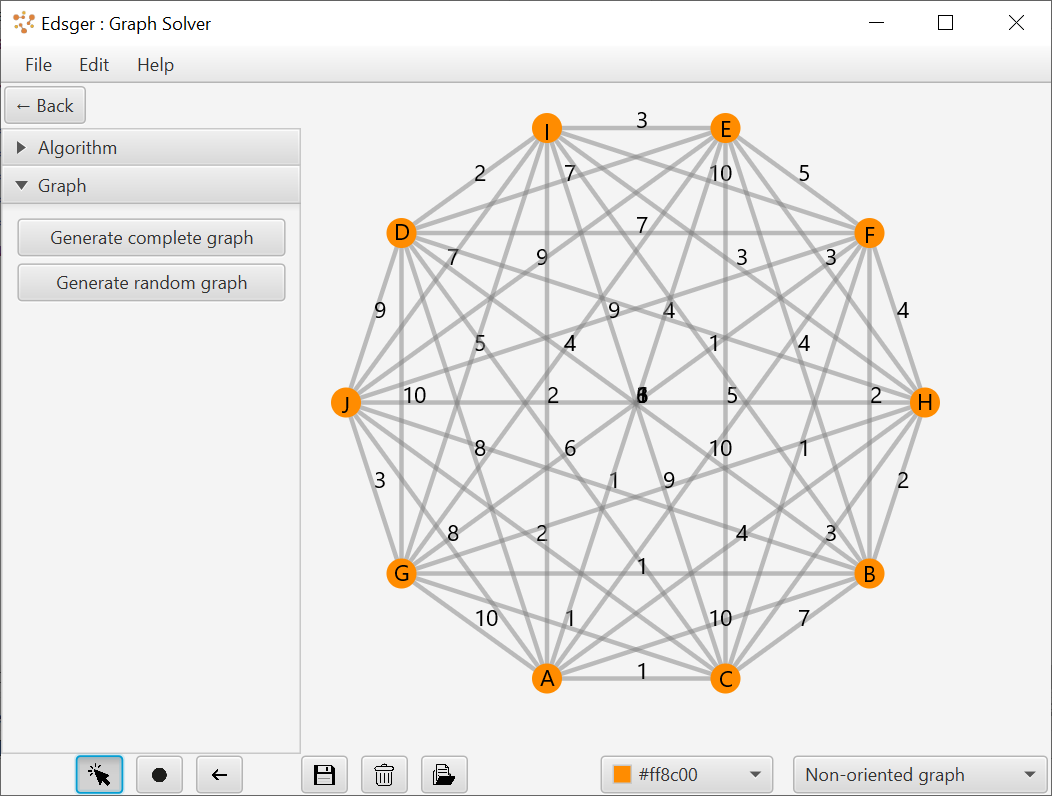The height and width of the screenshot is (796, 1052).
Task: Click the orange #ff8c00 color swatch
Action: click(x=622, y=775)
